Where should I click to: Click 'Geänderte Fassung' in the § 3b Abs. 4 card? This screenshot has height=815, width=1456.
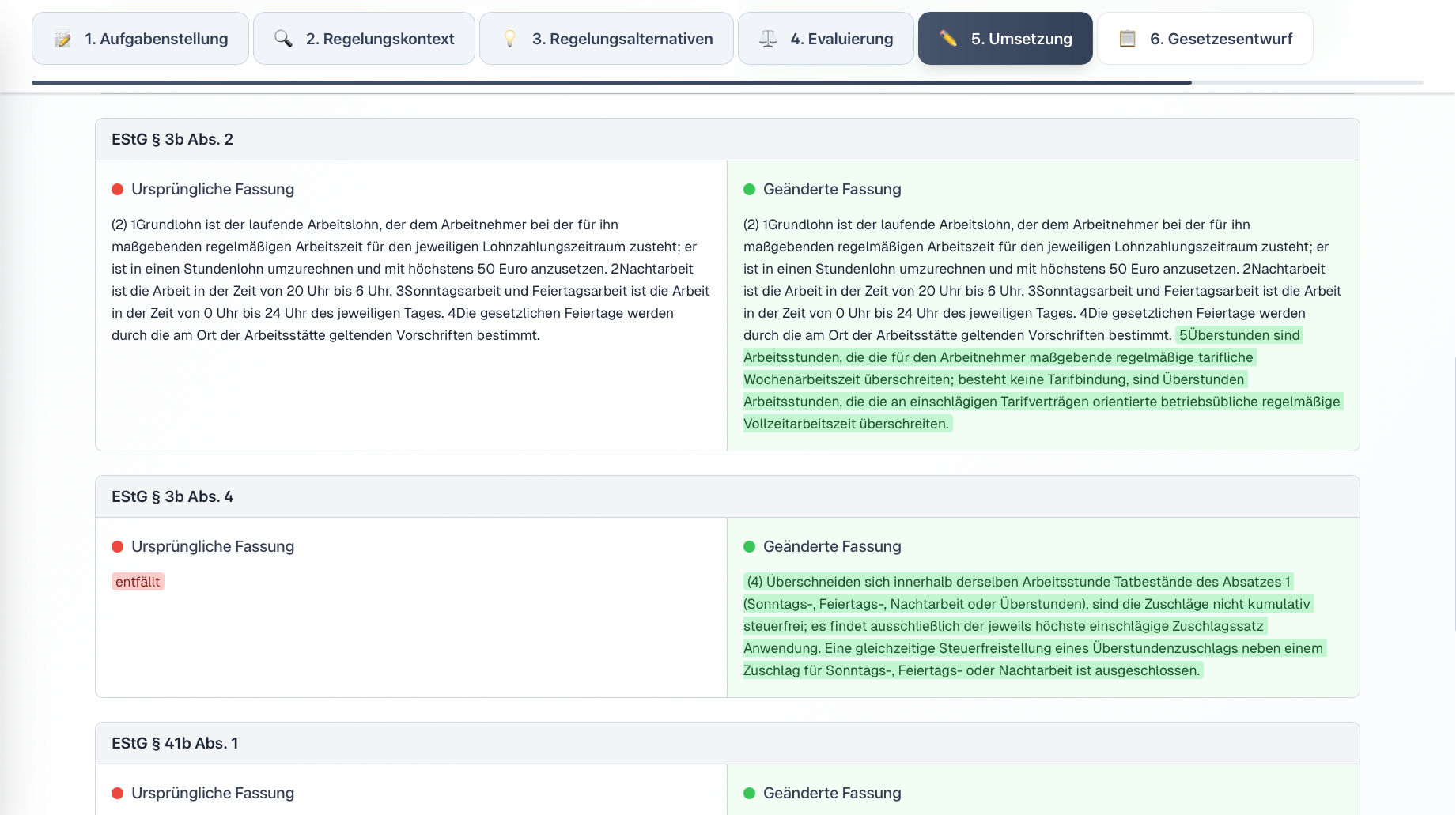pos(832,546)
